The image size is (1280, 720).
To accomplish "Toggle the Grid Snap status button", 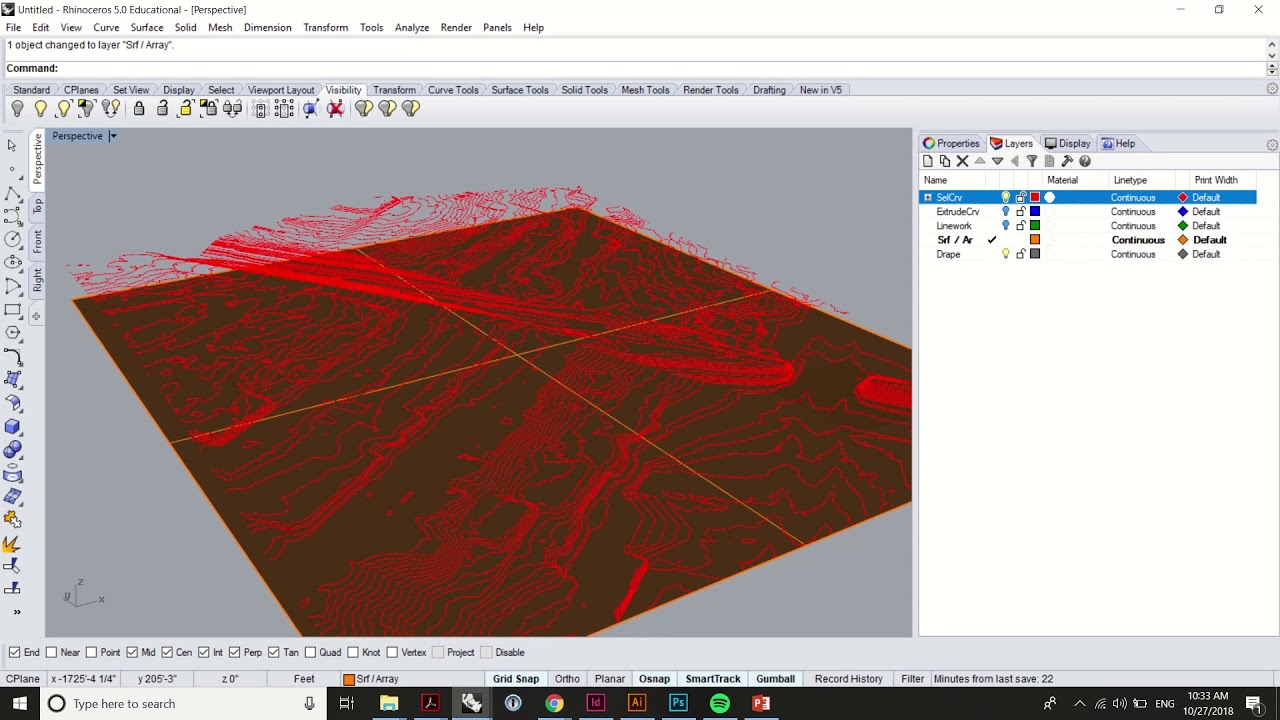I will [x=516, y=679].
